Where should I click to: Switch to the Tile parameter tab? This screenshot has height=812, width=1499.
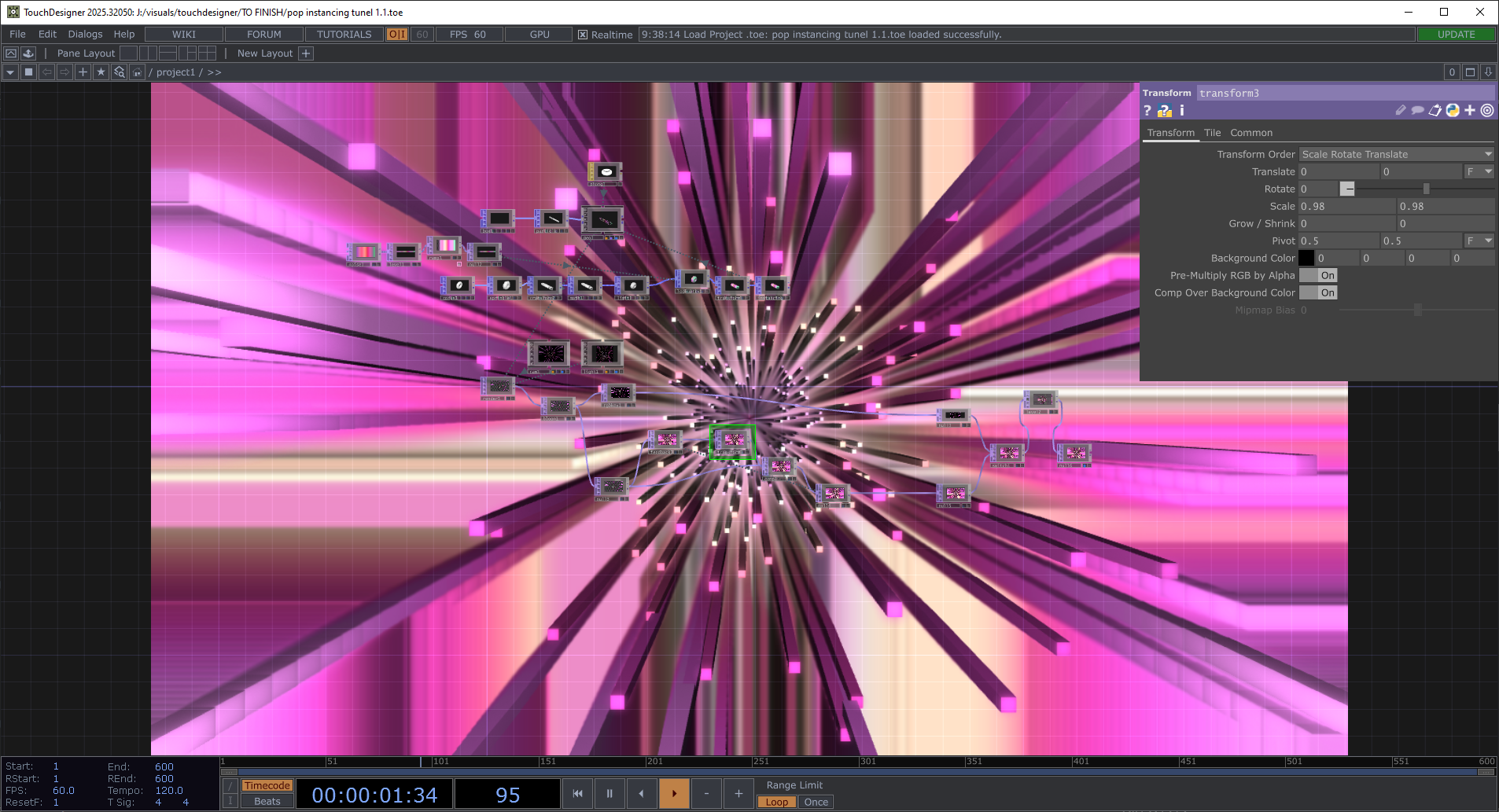tap(1212, 133)
